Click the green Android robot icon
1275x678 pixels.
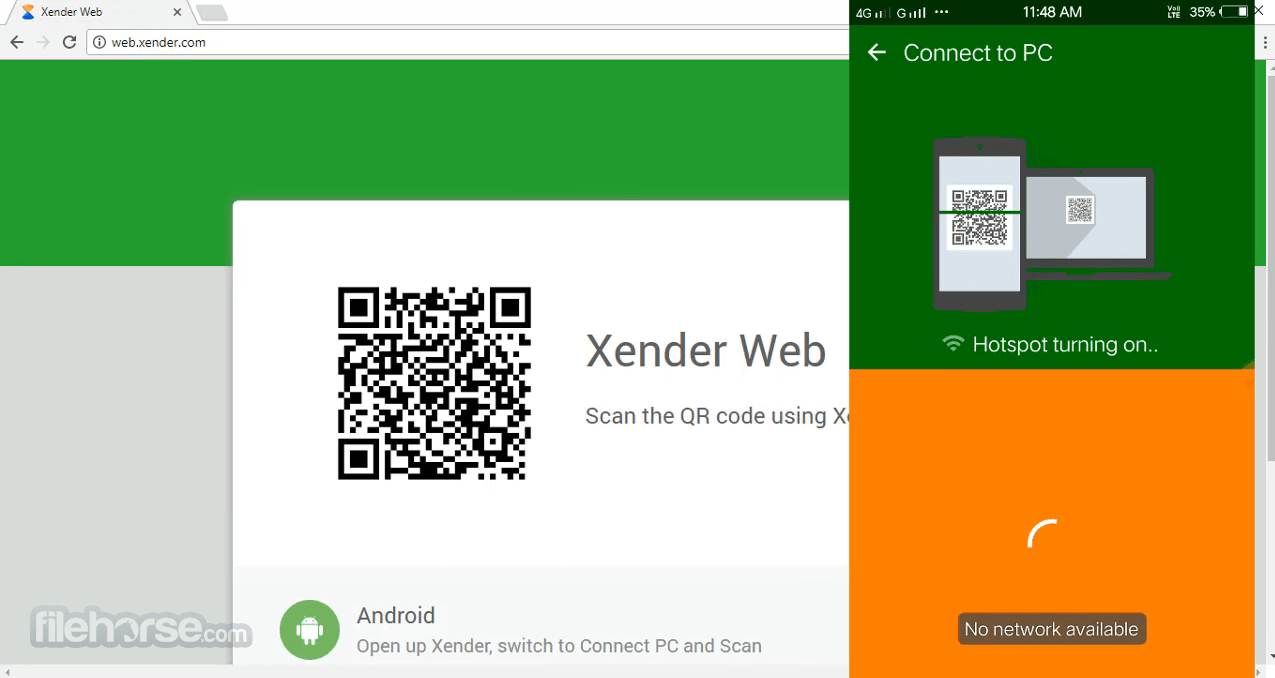click(310, 630)
